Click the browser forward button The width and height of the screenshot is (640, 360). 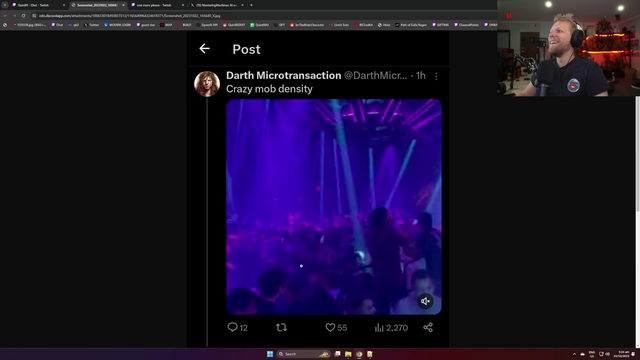(14, 16)
